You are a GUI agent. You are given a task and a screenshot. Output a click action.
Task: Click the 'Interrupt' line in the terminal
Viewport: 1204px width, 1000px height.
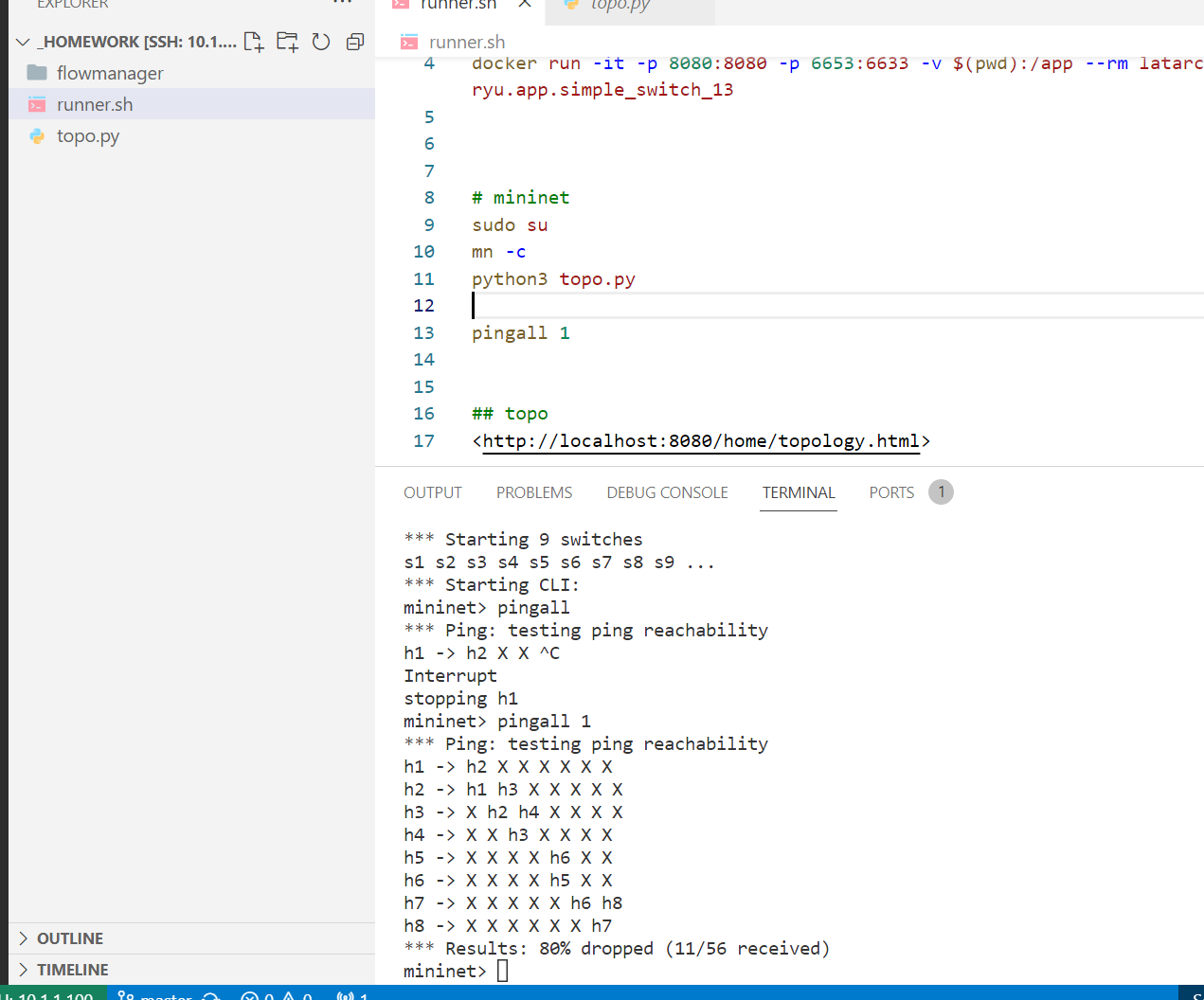tap(450, 675)
